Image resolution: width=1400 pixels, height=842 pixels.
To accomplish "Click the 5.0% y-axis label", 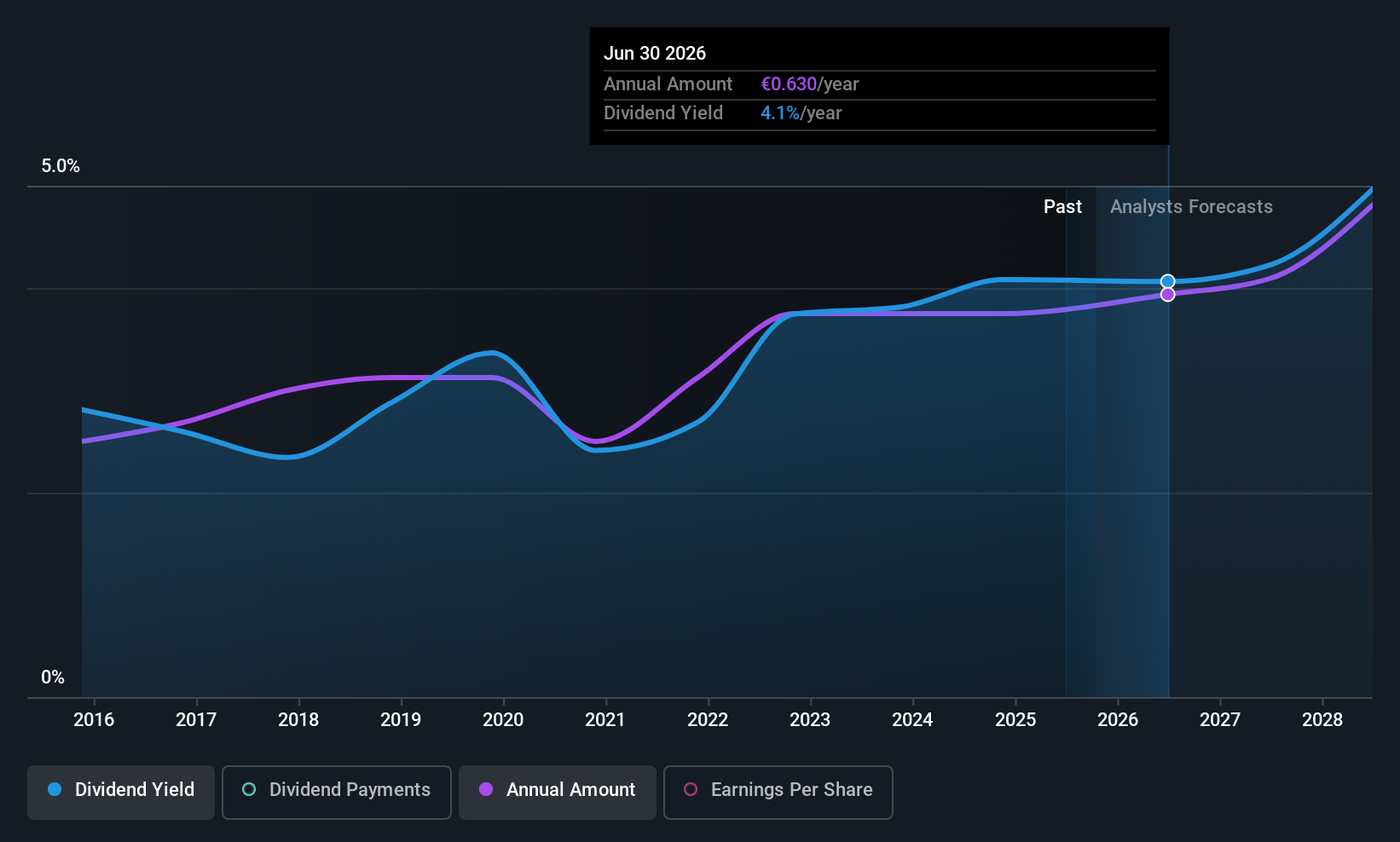I will point(61,166).
